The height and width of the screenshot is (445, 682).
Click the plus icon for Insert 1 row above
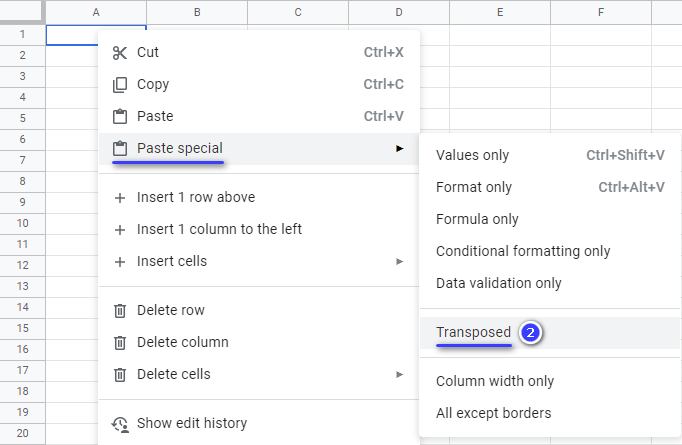[x=120, y=198]
